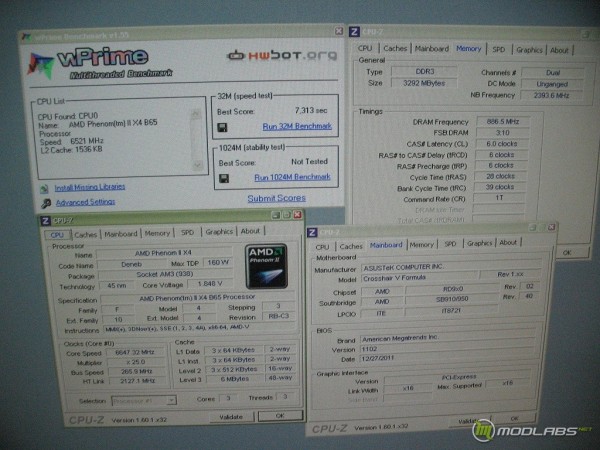This screenshot has width=600, height=450.
Task: Switch to Caches tab in the CPU window
Action: pos(85,235)
